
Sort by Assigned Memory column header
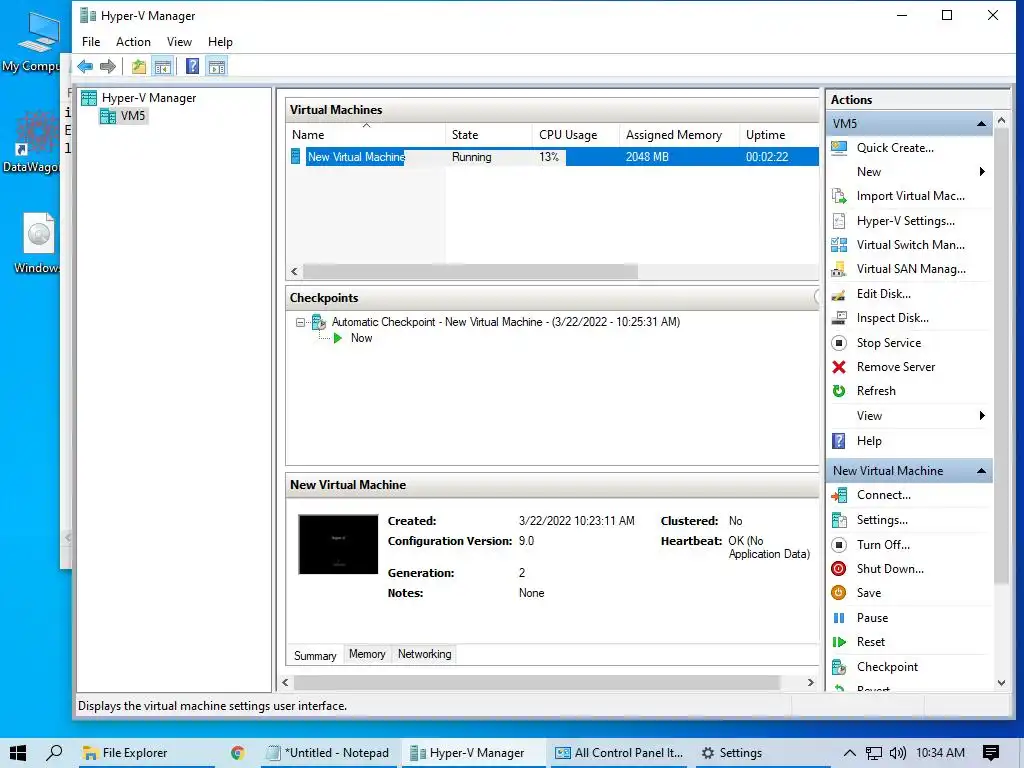[x=680, y=135]
